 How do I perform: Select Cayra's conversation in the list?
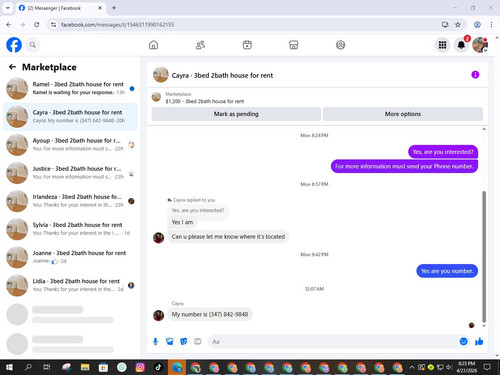pos(70,117)
